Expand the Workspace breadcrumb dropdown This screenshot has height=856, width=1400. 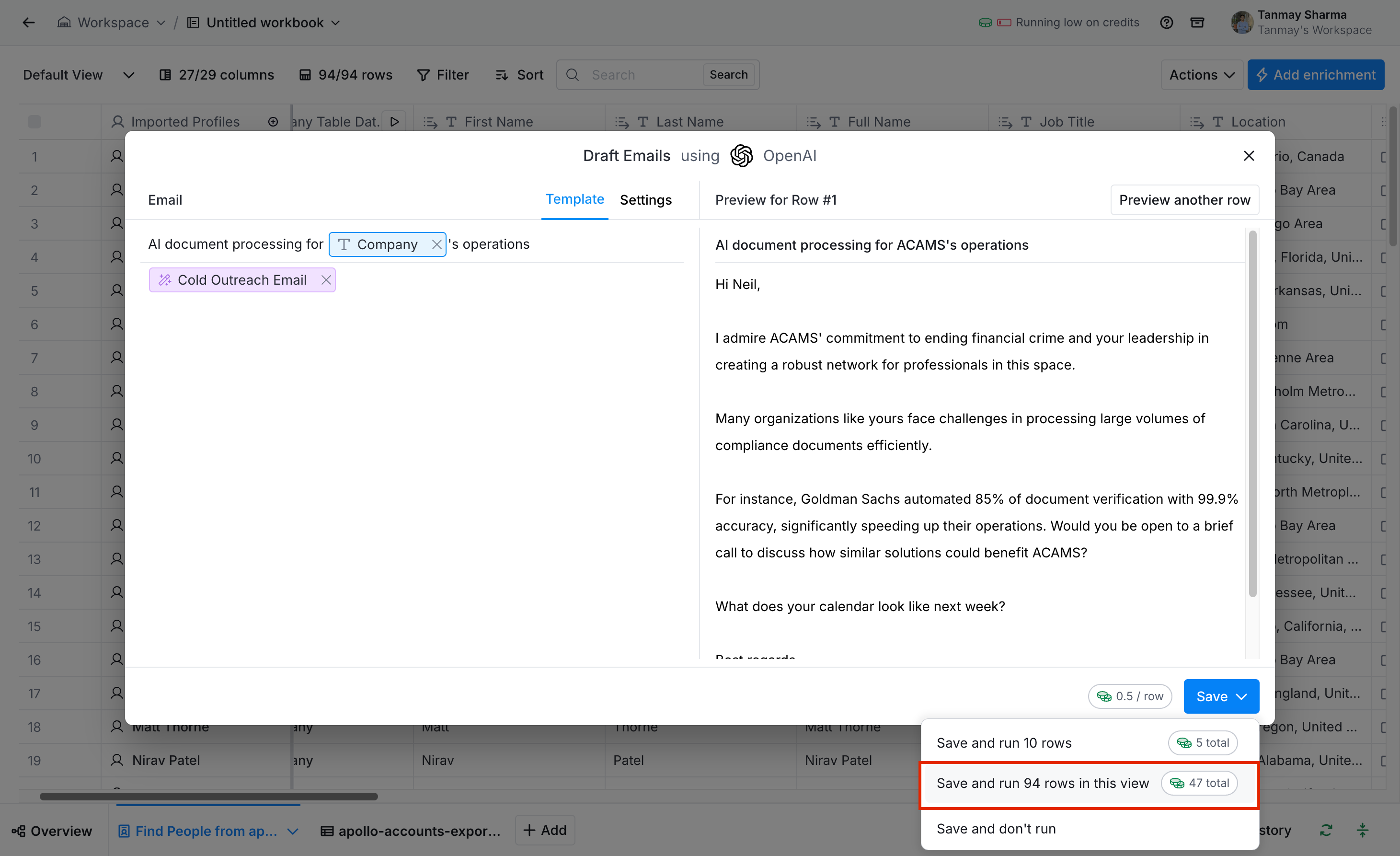pyautogui.click(x=161, y=23)
